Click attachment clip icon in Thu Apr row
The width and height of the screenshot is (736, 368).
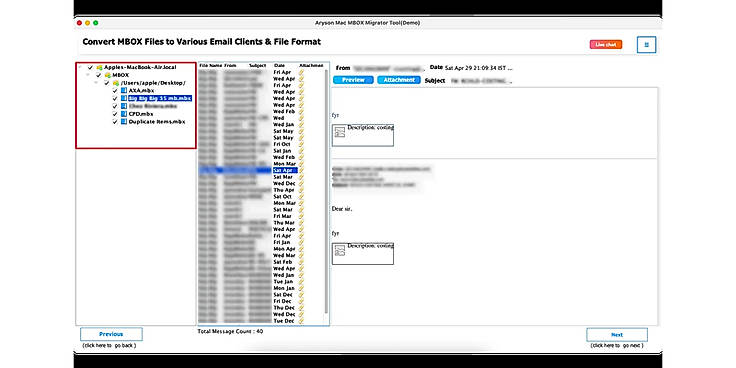click(301, 190)
